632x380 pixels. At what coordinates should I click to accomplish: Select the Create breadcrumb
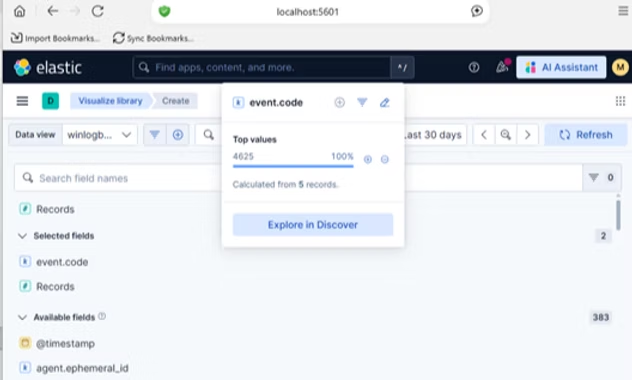coord(176,101)
